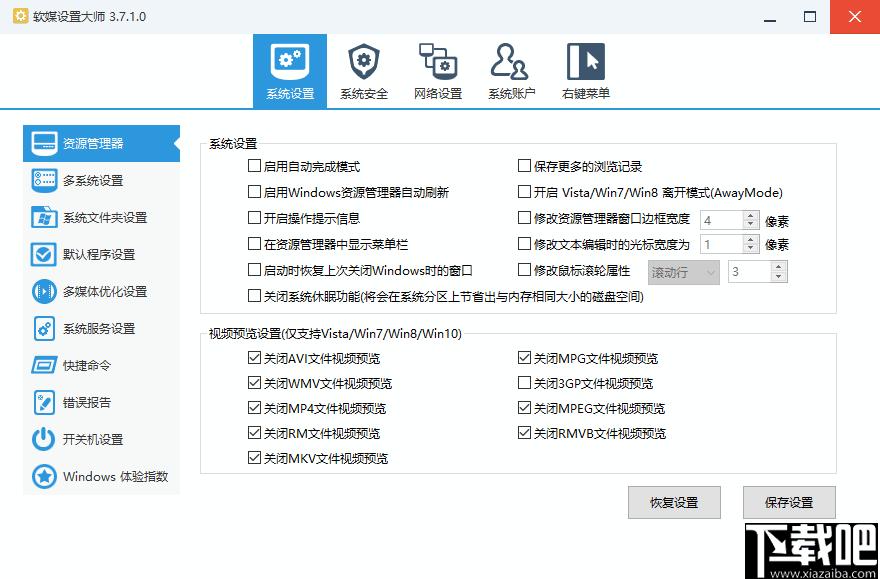Open the 系统账户 users icon
This screenshot has width=880, height=579.
coord(510,61)
